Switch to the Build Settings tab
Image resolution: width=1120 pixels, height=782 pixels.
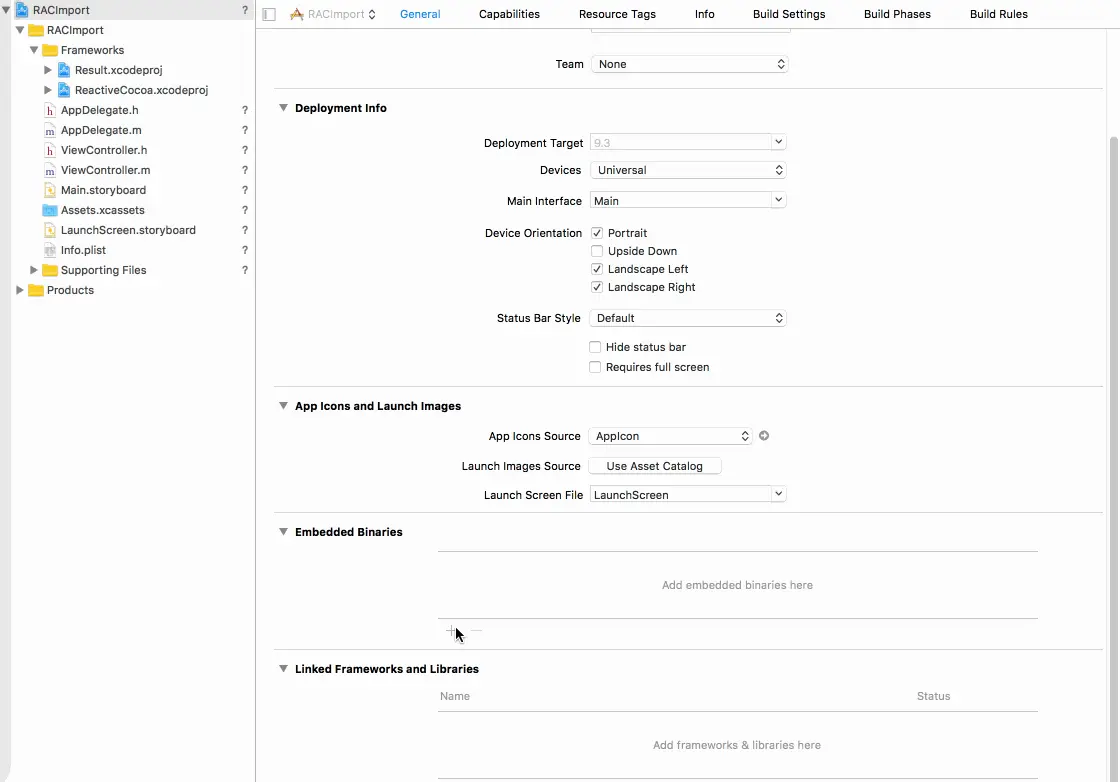(x=789, y=14)
